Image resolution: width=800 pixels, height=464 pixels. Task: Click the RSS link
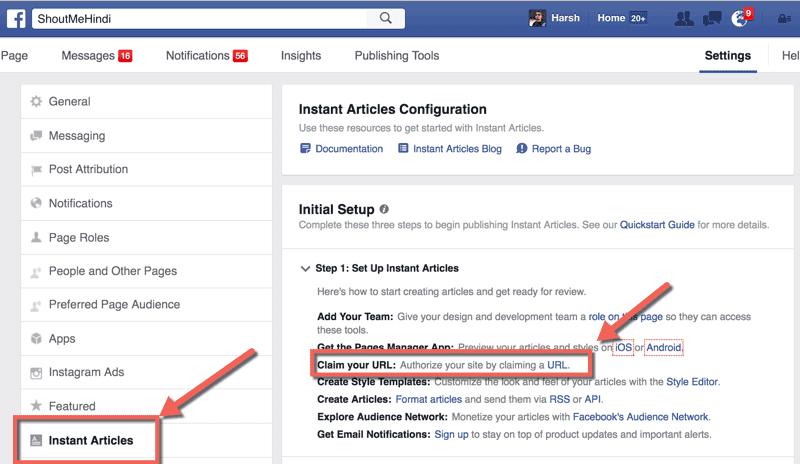coord(560,399)
